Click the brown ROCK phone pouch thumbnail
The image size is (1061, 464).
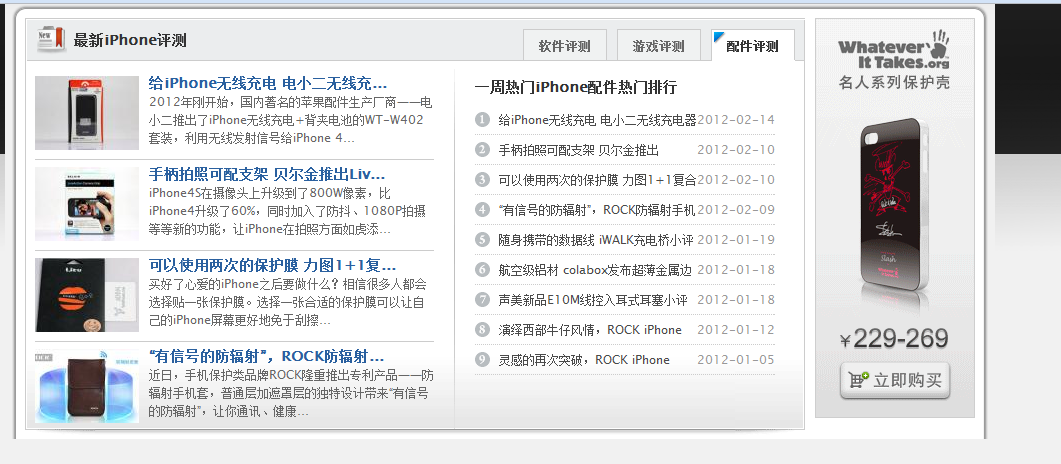coord(87,386)
